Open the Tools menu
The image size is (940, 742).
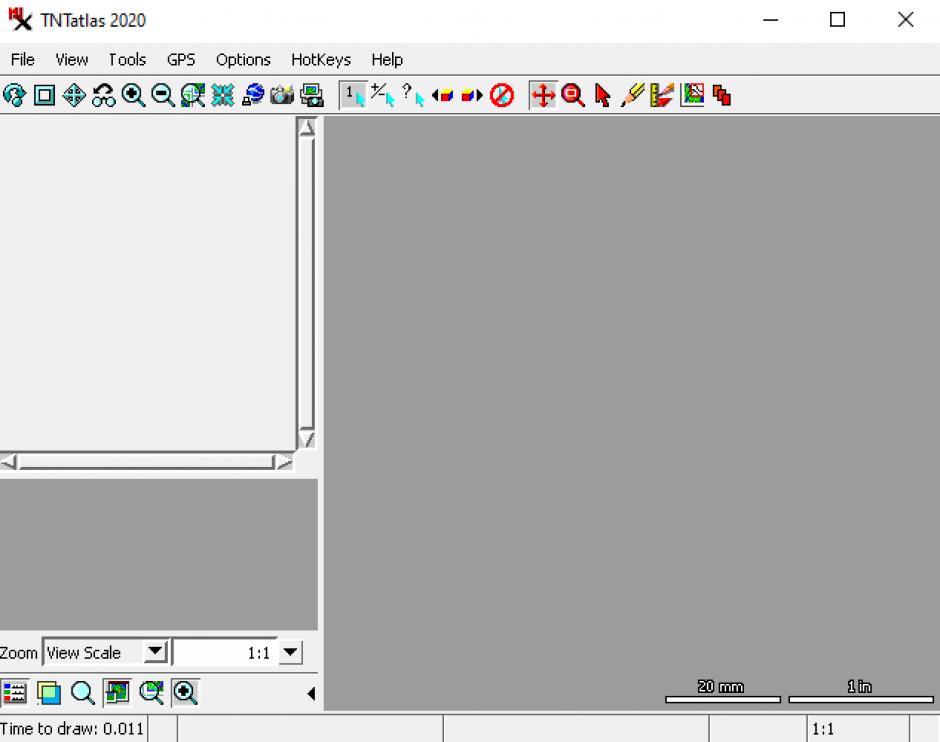point(127,59)
